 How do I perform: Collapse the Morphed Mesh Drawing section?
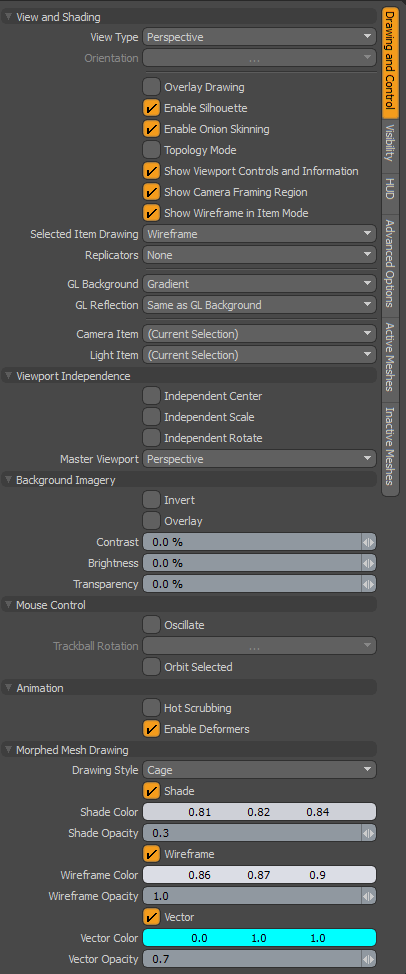point(8,750)
